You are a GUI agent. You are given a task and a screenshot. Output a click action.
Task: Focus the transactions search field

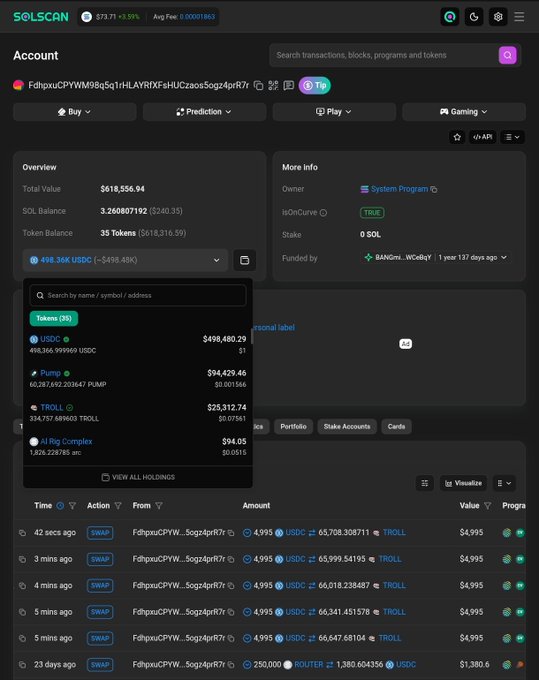[x=386, y=55]
